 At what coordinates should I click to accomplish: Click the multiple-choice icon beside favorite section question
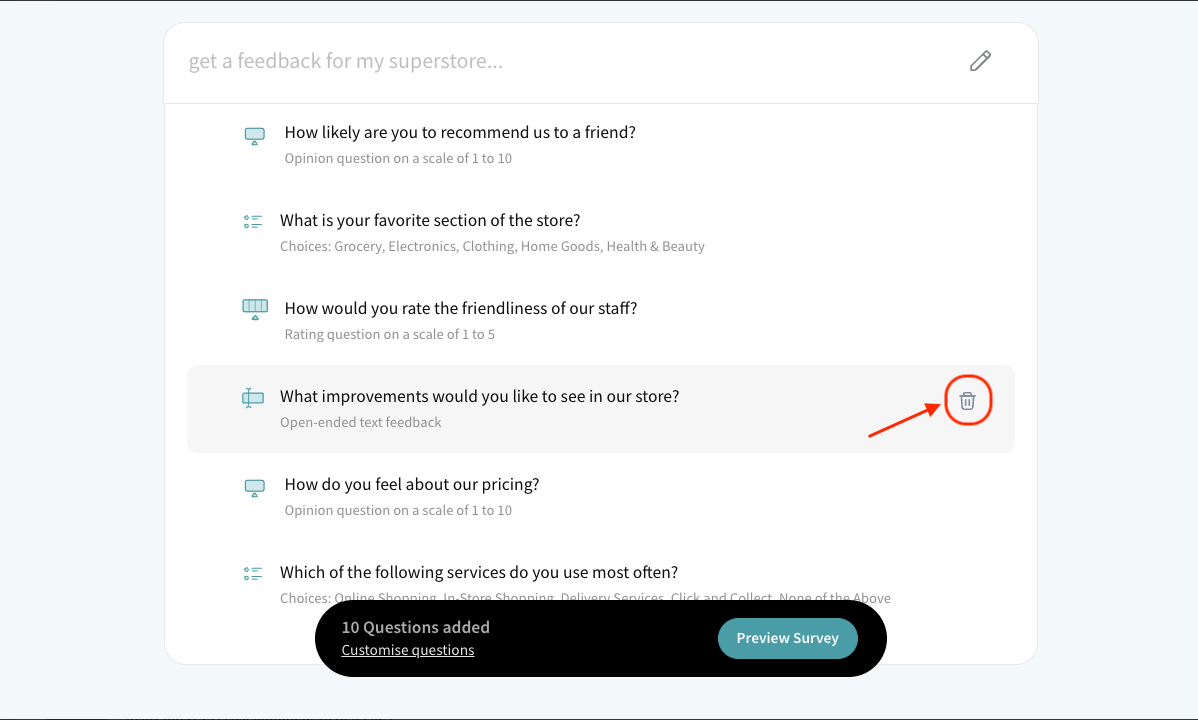tap(253, 222)
